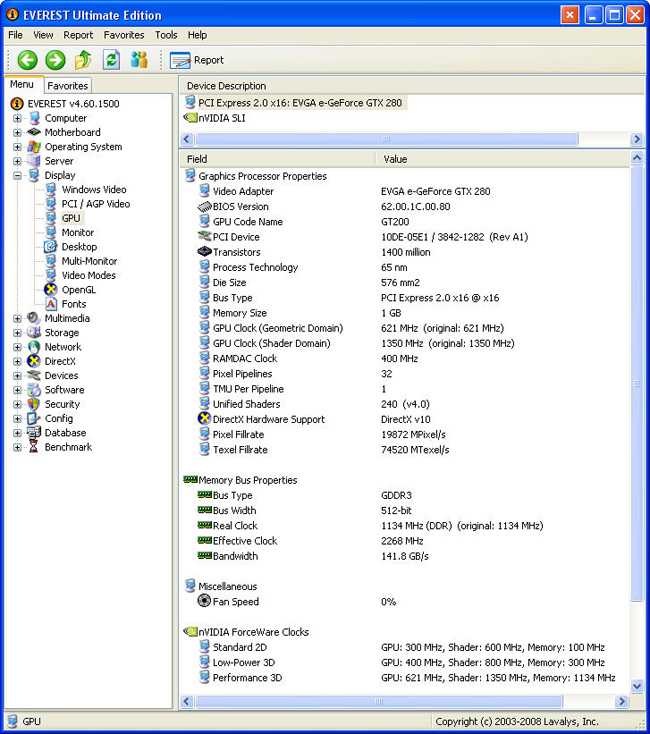Screen dimensions: 650x734
Task: Open the Tools menu
Action: click(166, 35)
